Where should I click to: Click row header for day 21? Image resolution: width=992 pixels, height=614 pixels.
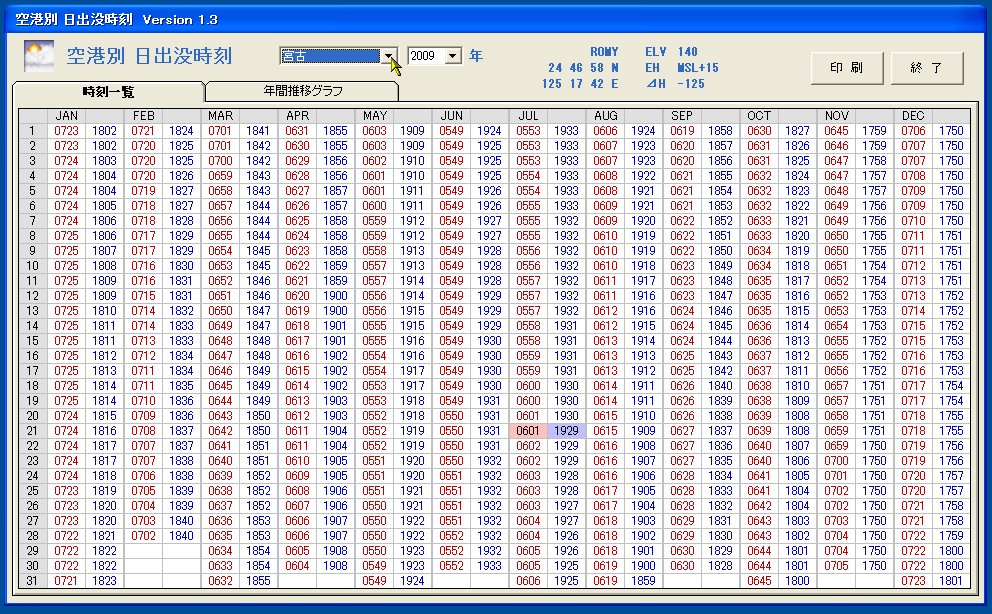[33, 431]
